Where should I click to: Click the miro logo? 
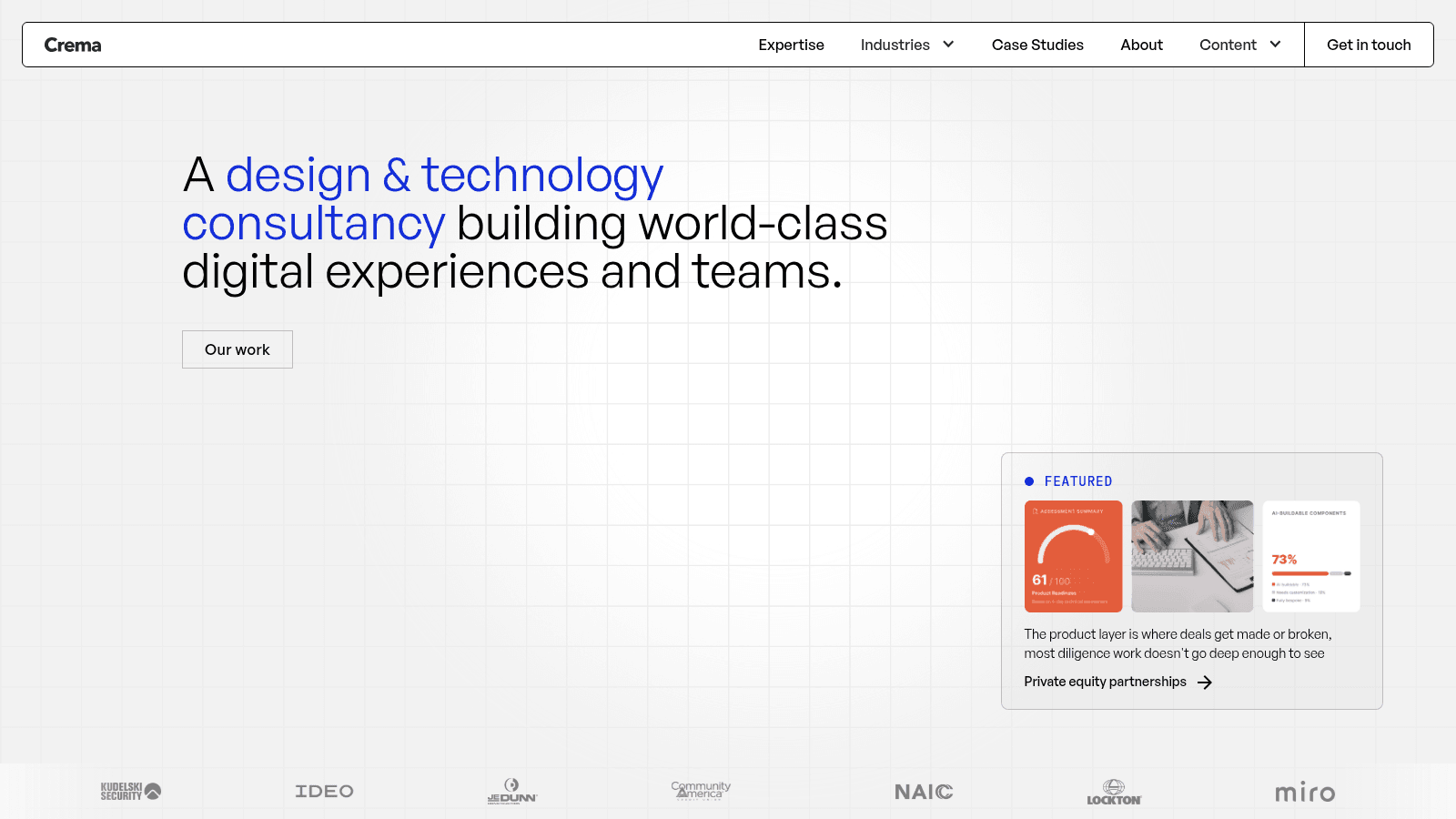pyautogui.click(x=1305, y=792)
